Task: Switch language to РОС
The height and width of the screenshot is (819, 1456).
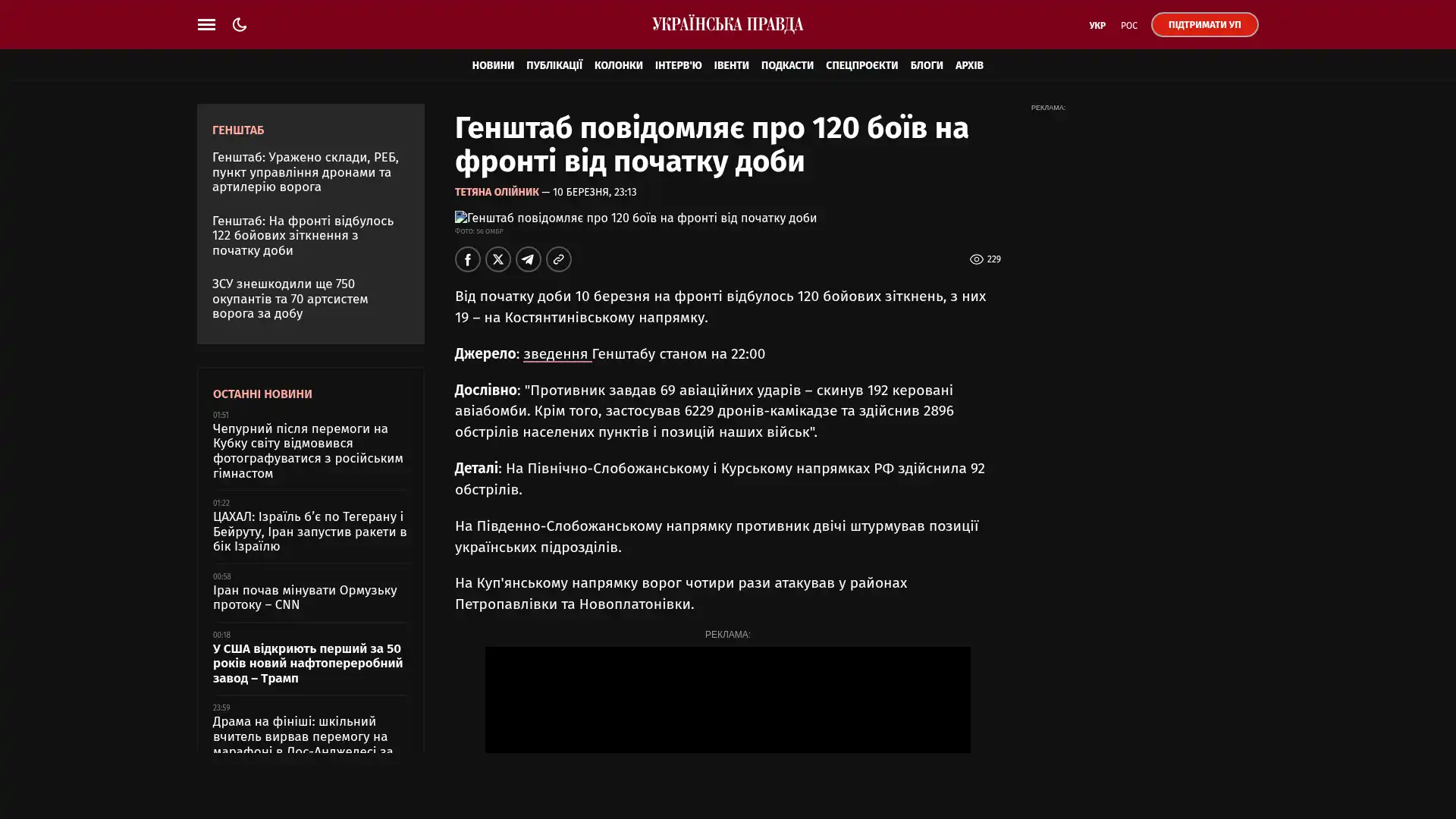Action: [1128, 26]
